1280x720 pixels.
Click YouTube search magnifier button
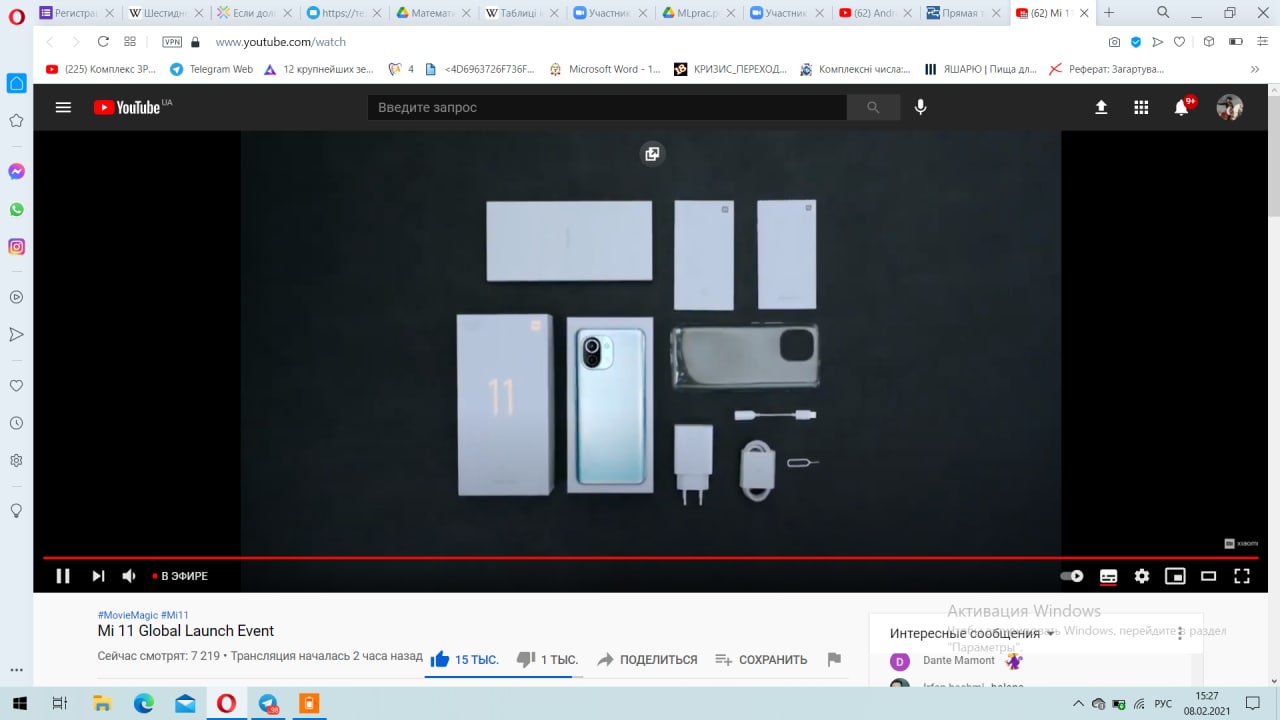click(873, 107)
